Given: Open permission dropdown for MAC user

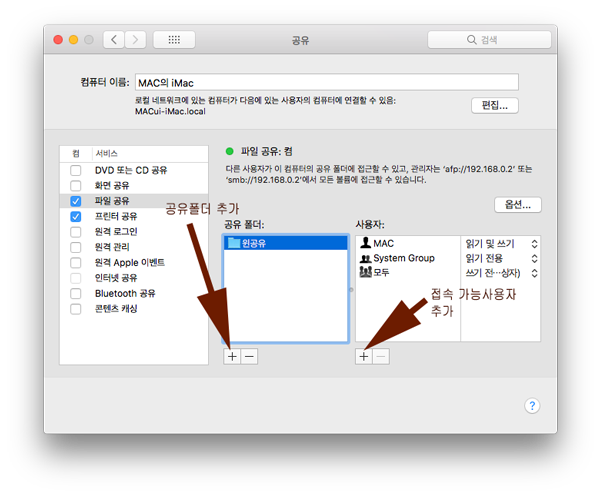Looking at the screenshot, I should tap(534, 244).
